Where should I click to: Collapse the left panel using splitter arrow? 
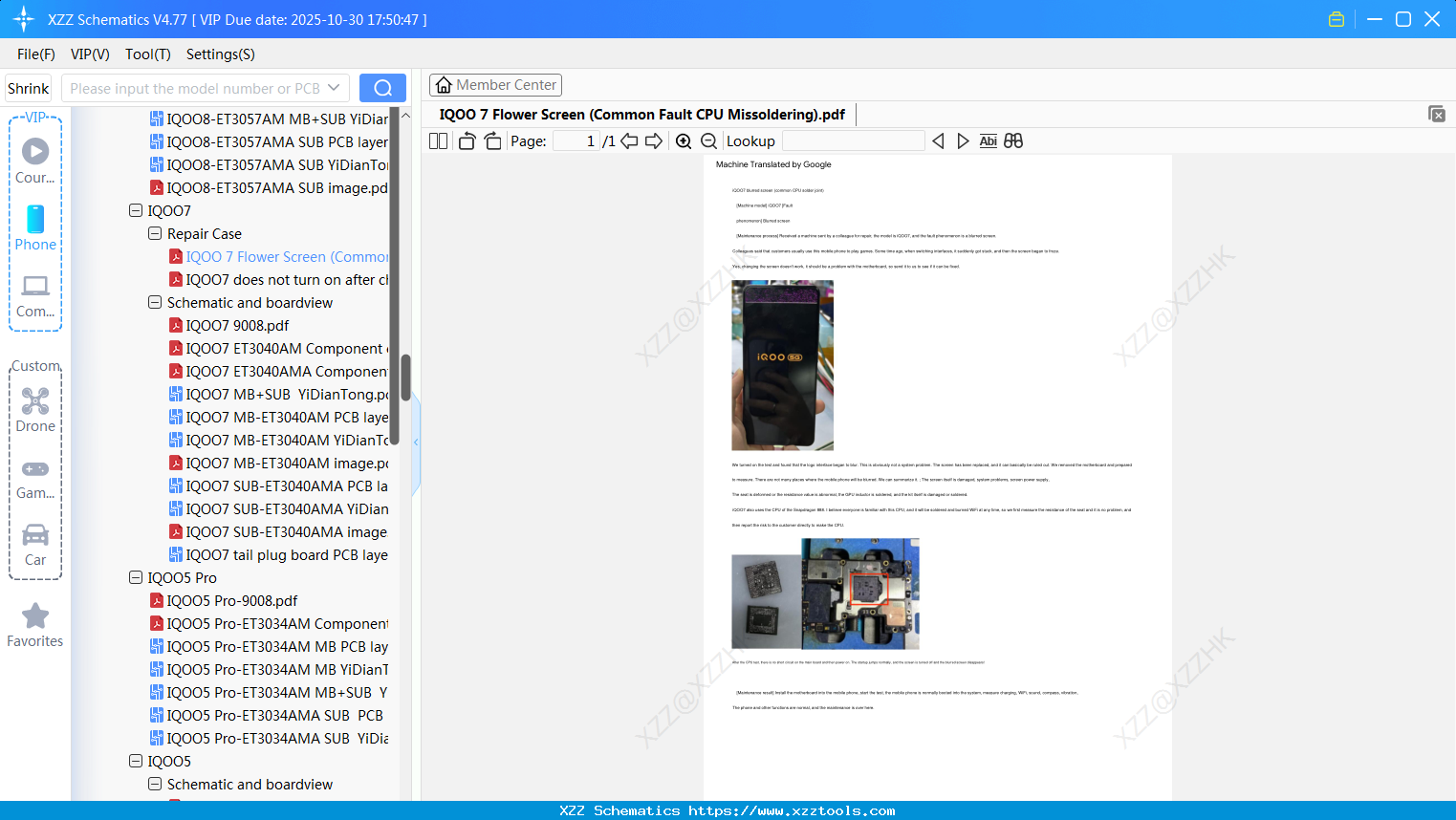click(416, 442)
